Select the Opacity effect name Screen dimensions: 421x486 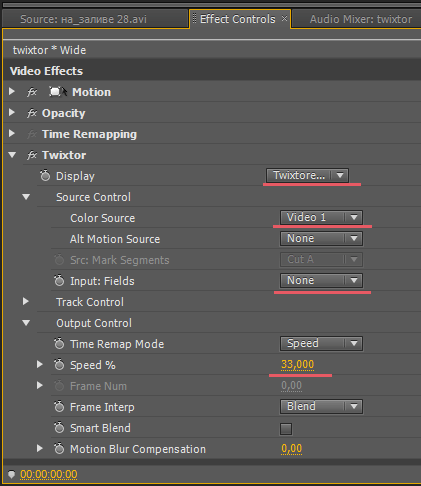64,113
